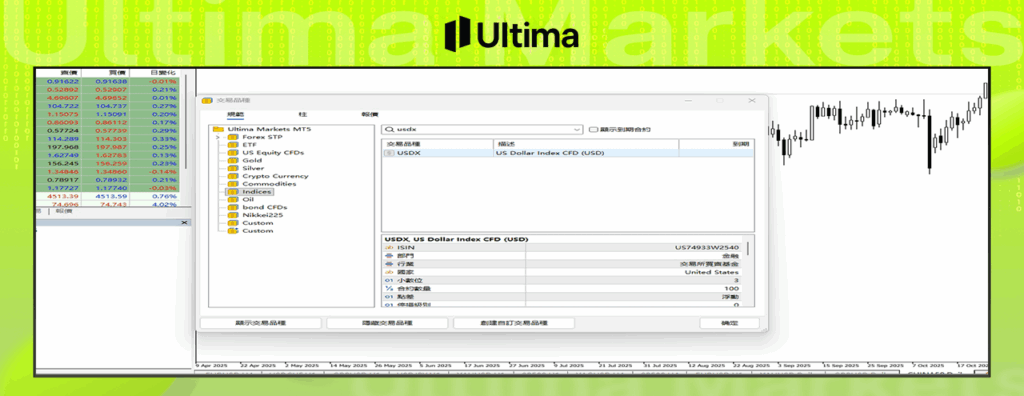
Task: Click the Commodities folder icon
Action: tap(233, 184)
